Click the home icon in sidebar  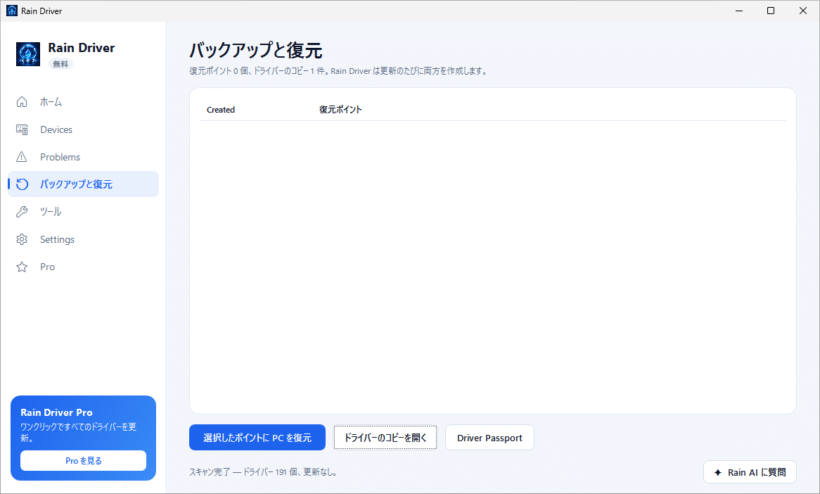(x=21, y=102)
